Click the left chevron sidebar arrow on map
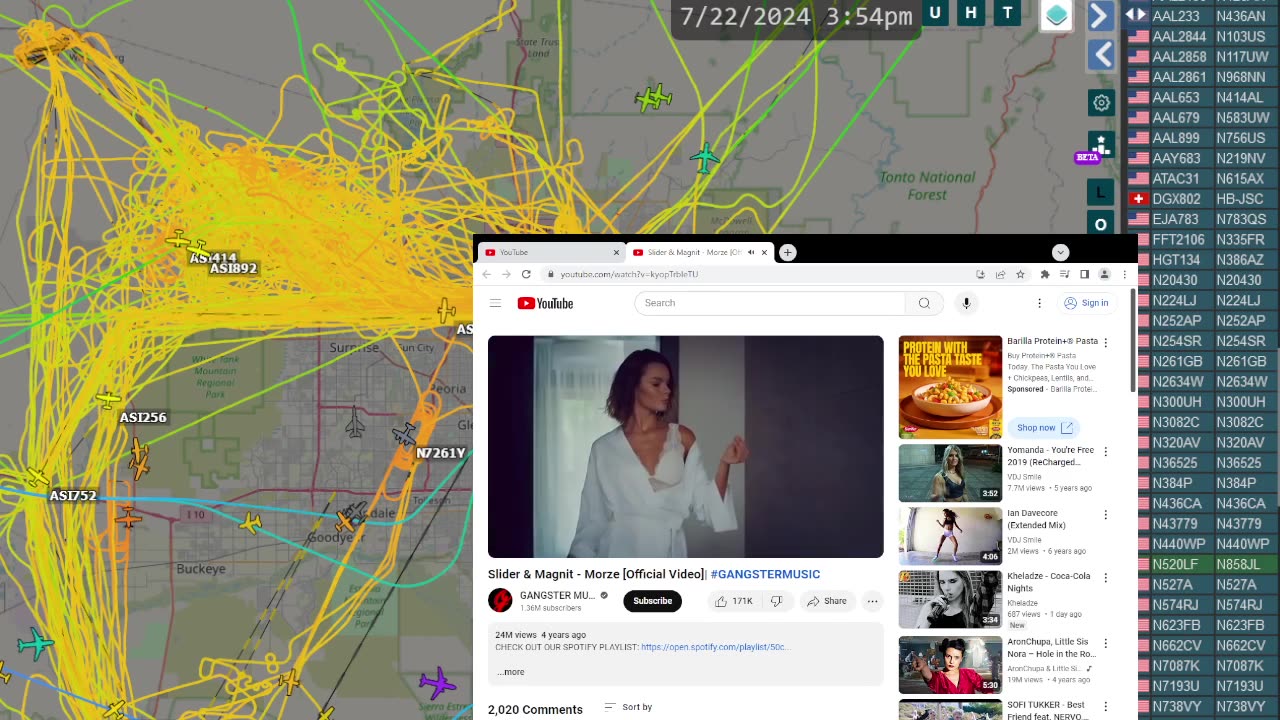1280x720 pixels. point(1101,54)
